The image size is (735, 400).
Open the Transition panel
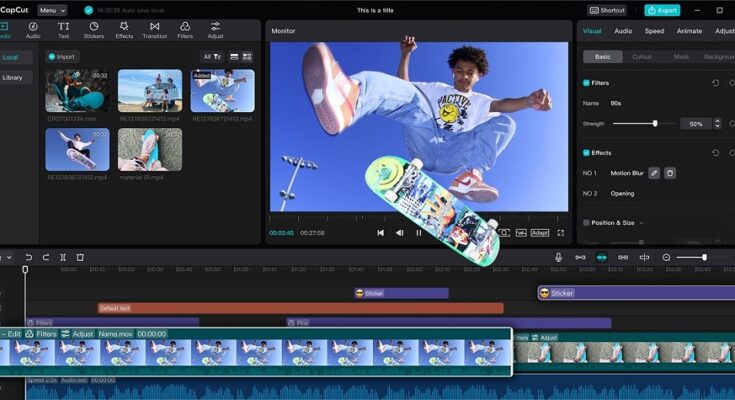(x=155, y=30)
